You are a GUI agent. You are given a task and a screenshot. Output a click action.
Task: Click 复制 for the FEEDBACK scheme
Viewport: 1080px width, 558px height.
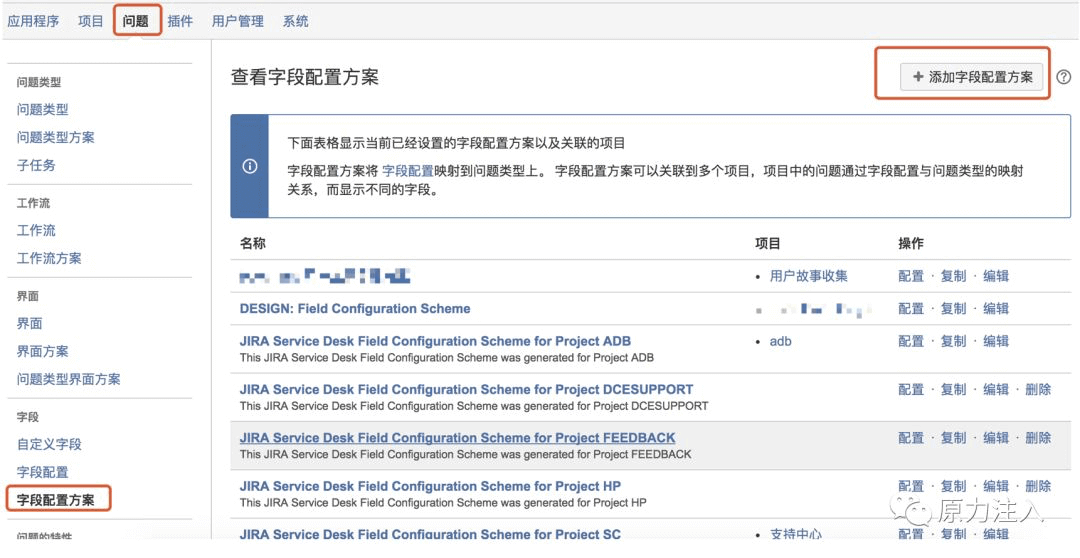(x=954, y=437)
